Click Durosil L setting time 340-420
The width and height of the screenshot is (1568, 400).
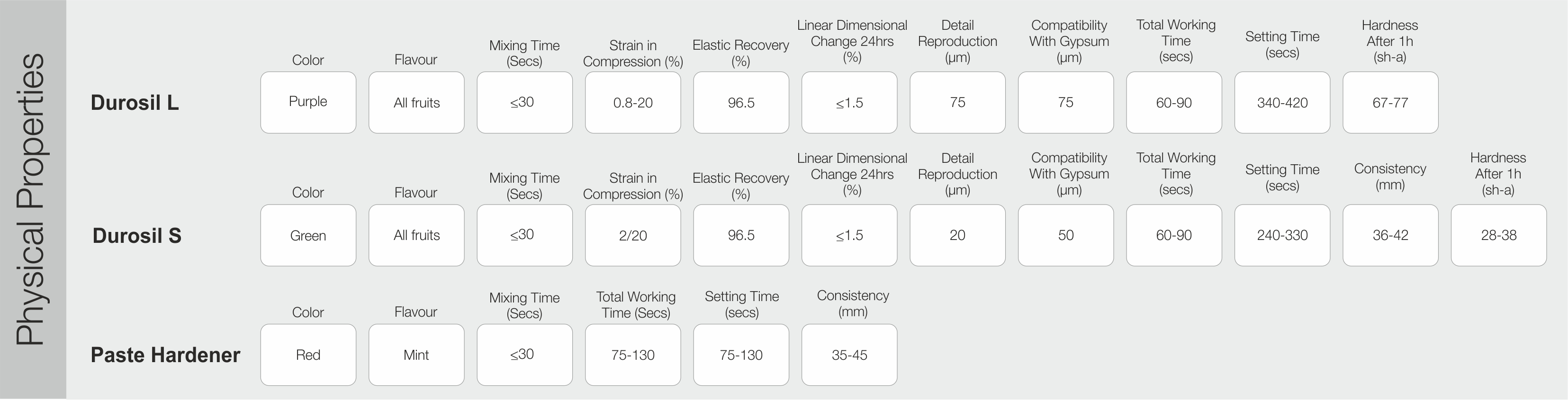point(1282,103)
